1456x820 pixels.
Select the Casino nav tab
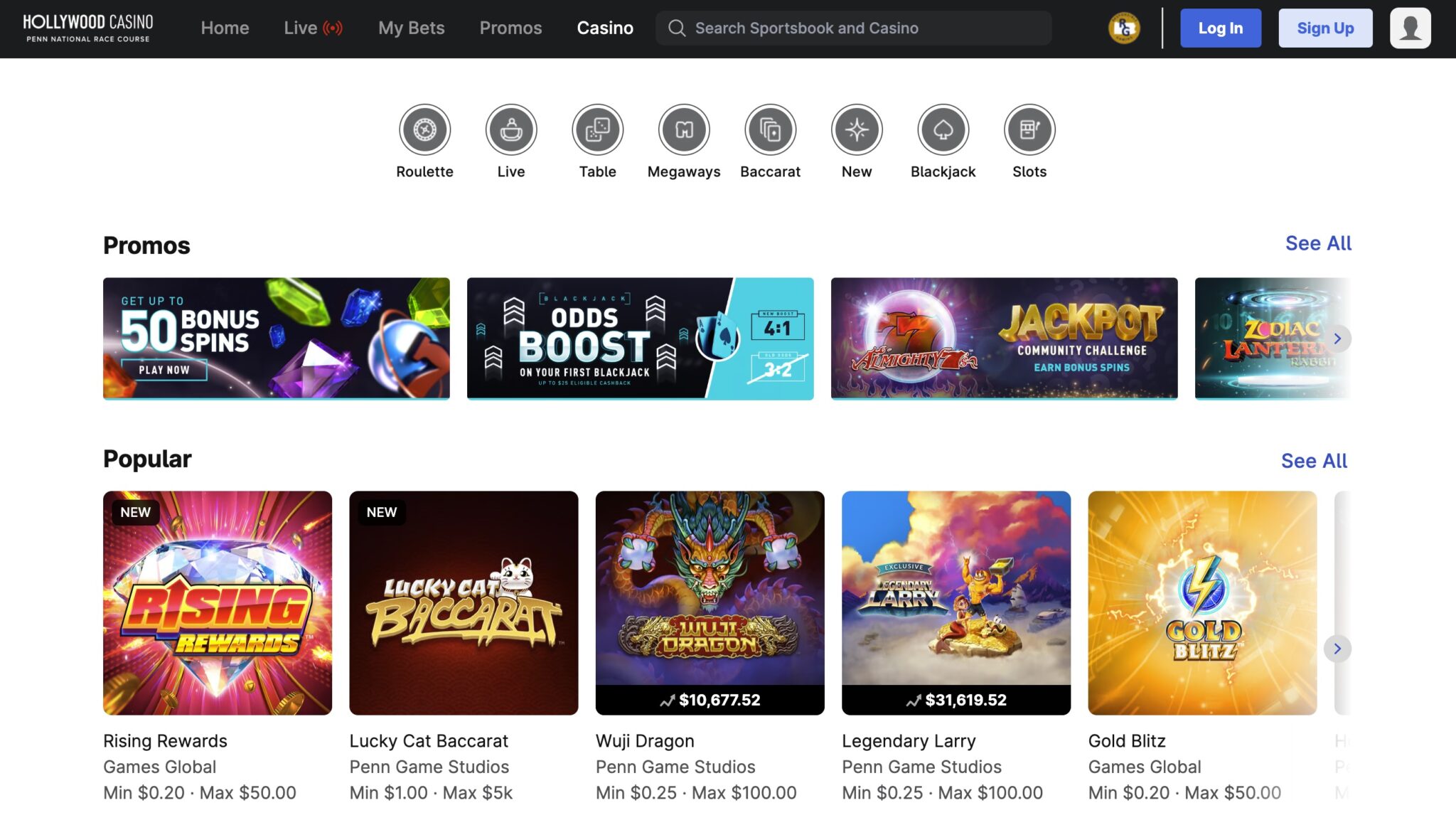click(x=605, y=28)
